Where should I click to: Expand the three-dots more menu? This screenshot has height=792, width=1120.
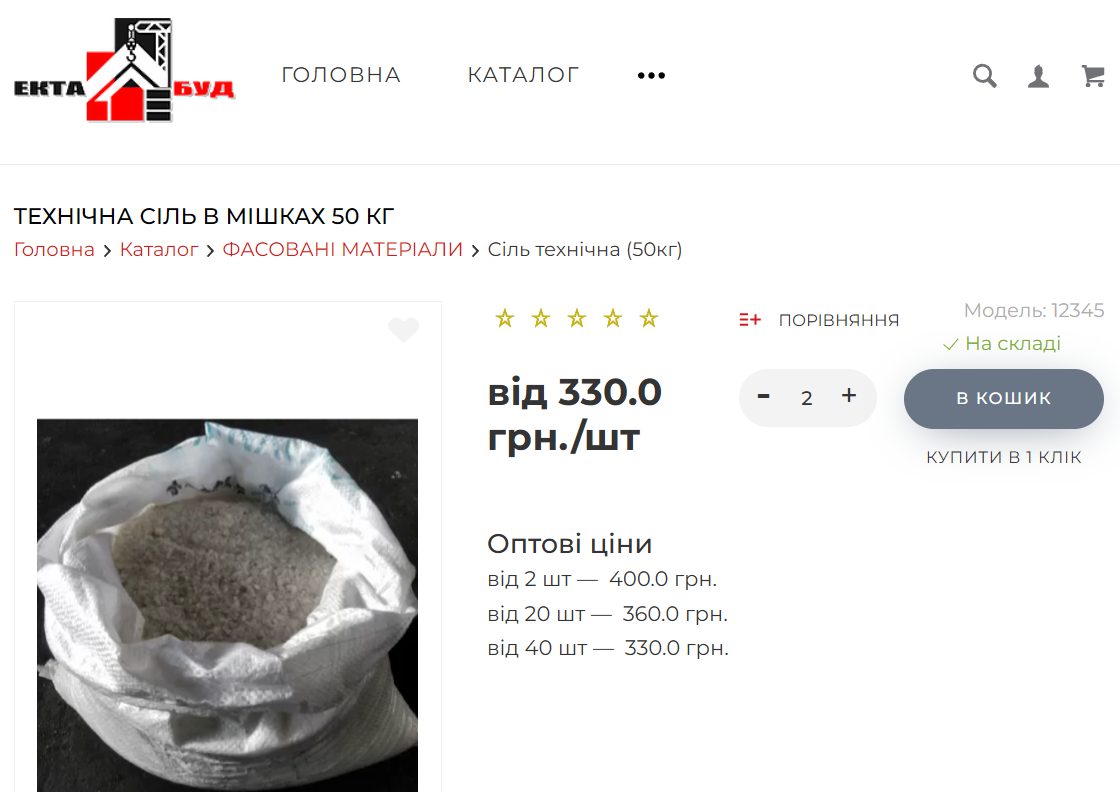pos(651,75)
